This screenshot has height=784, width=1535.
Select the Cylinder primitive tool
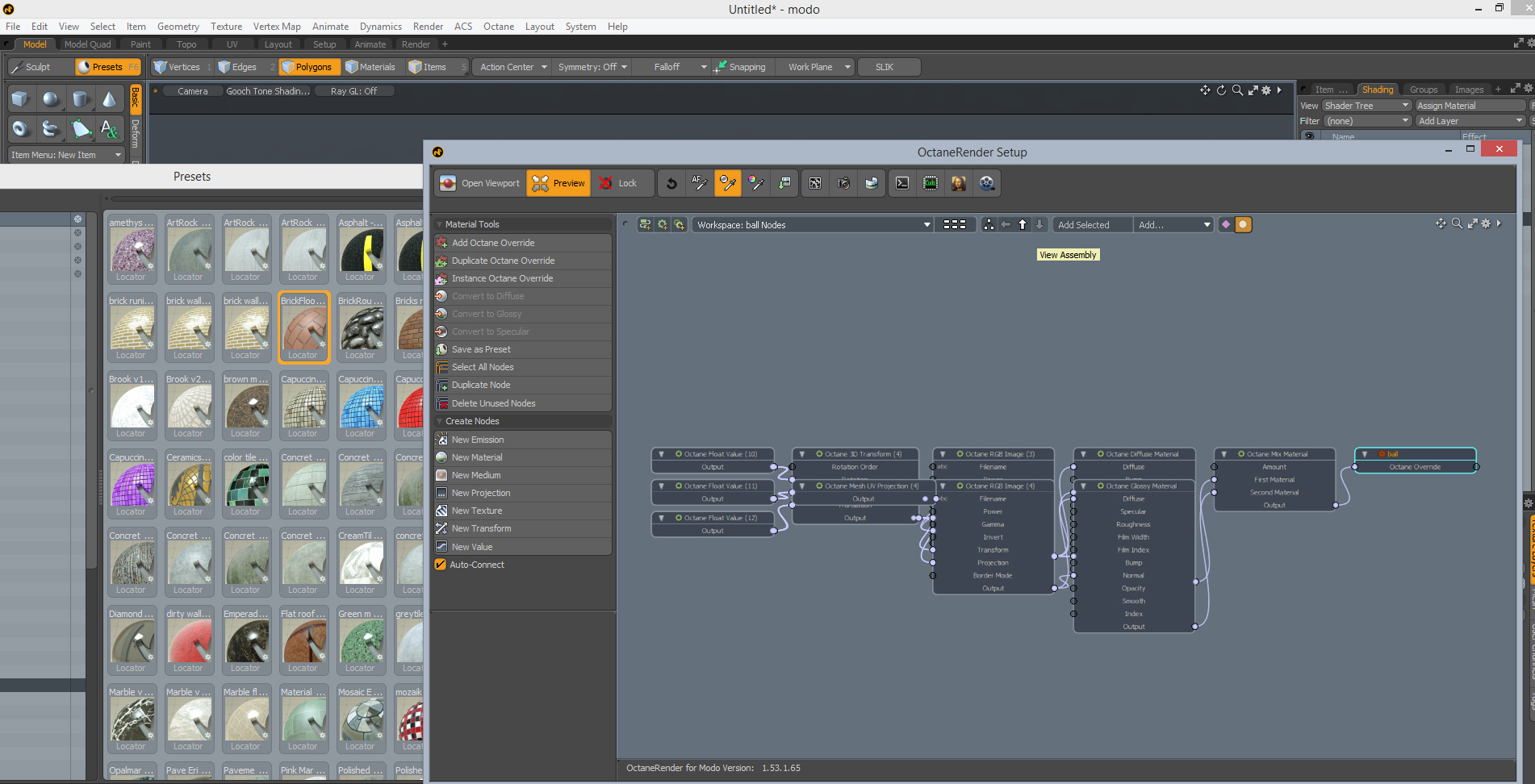[80, 99]
